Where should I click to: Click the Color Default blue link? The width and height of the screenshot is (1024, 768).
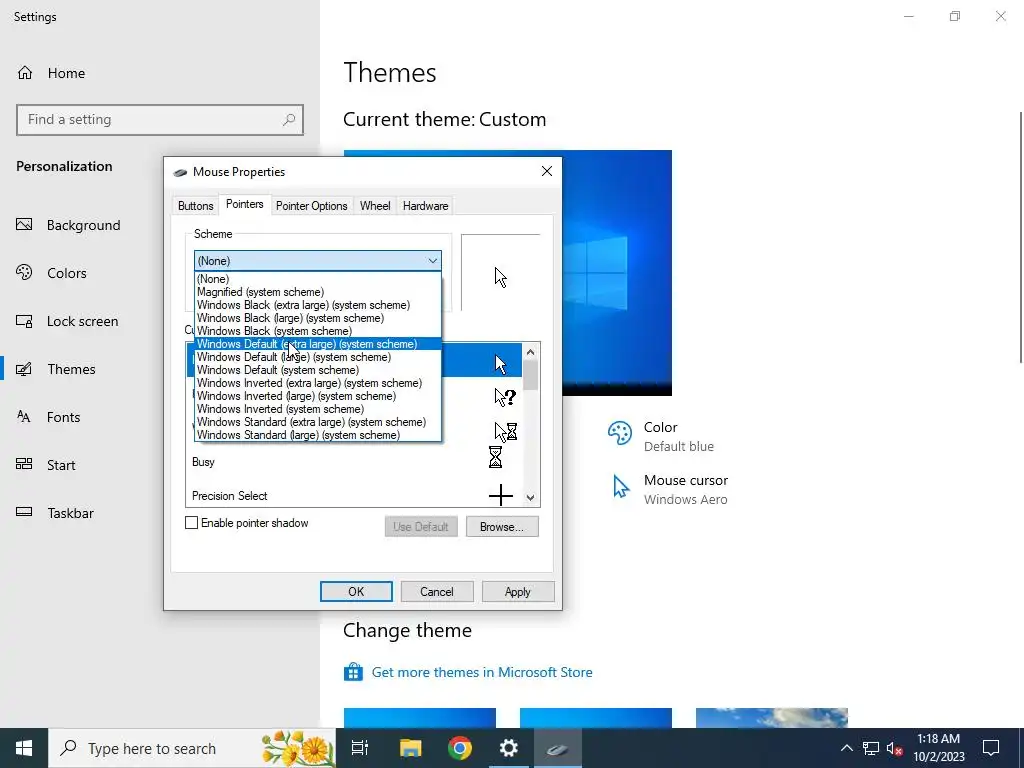[679, 436]
